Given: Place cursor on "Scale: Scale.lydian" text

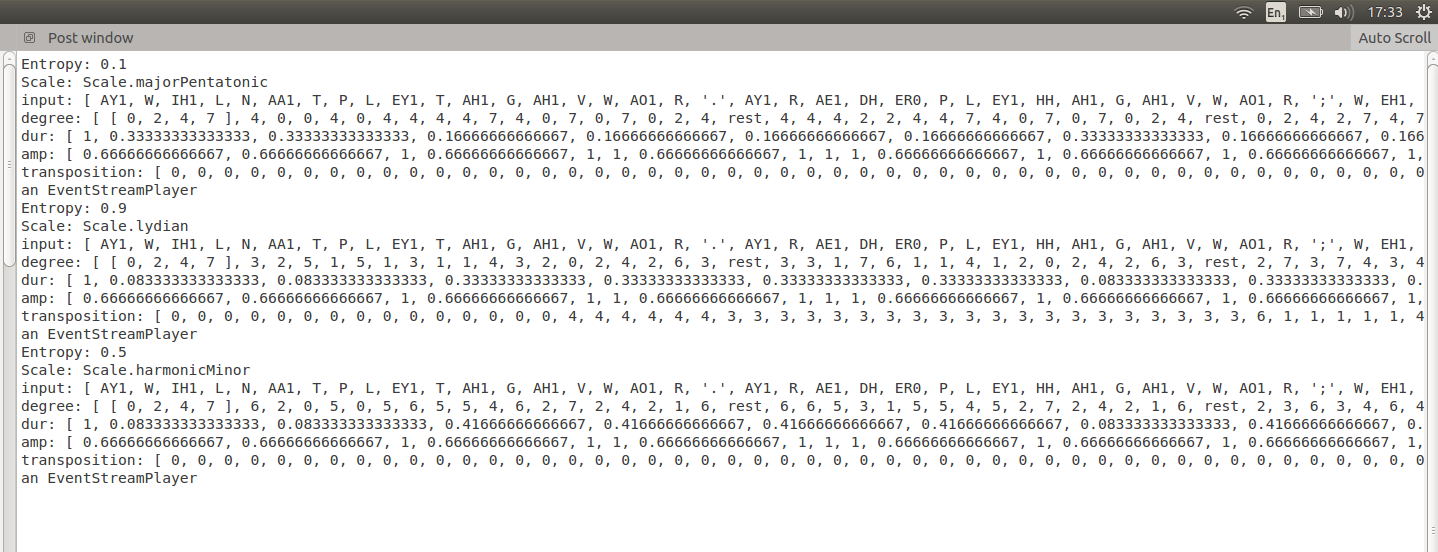Looking at the screenshot, I should [104, 226].
